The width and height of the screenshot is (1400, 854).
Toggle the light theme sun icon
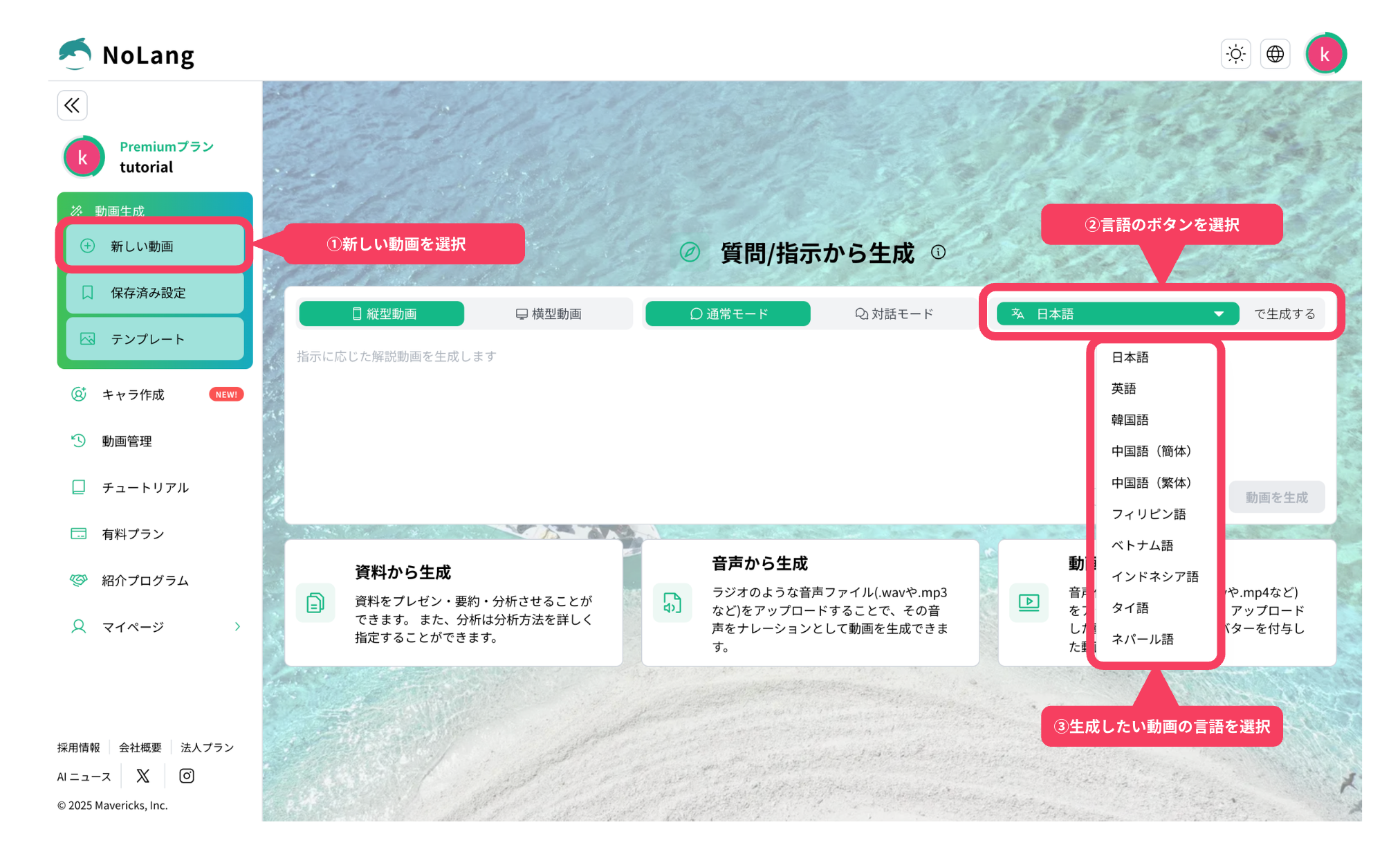point(1235,54)
